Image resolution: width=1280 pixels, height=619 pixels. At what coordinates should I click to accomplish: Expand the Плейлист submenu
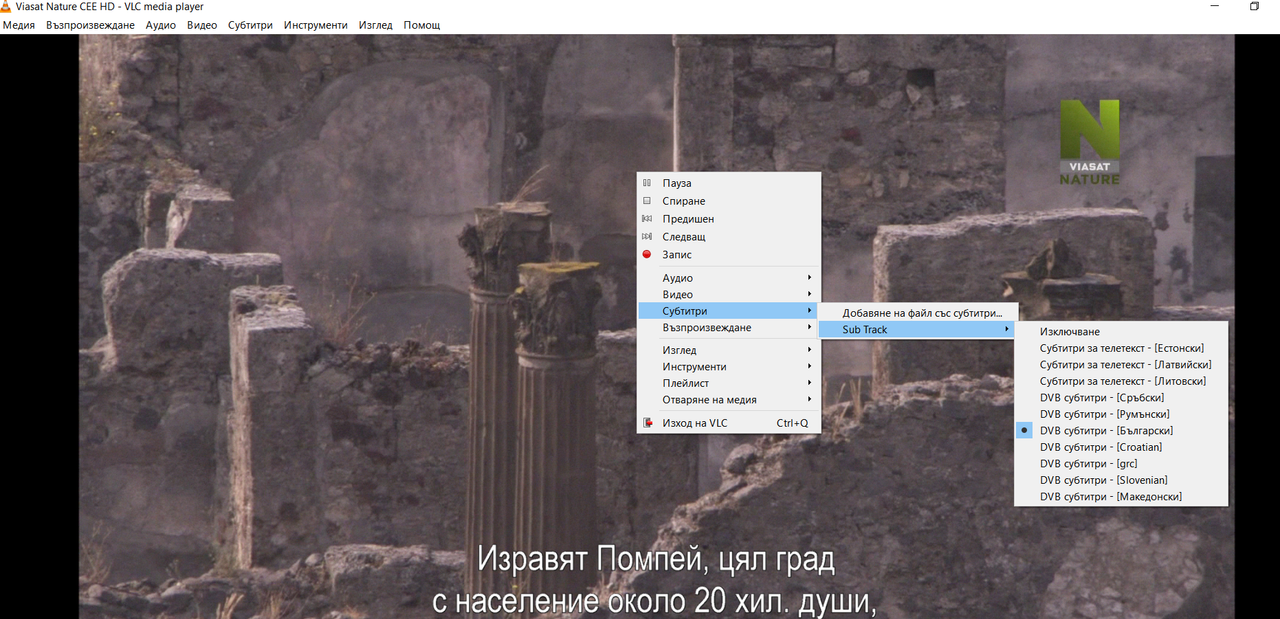click(728, 383)
